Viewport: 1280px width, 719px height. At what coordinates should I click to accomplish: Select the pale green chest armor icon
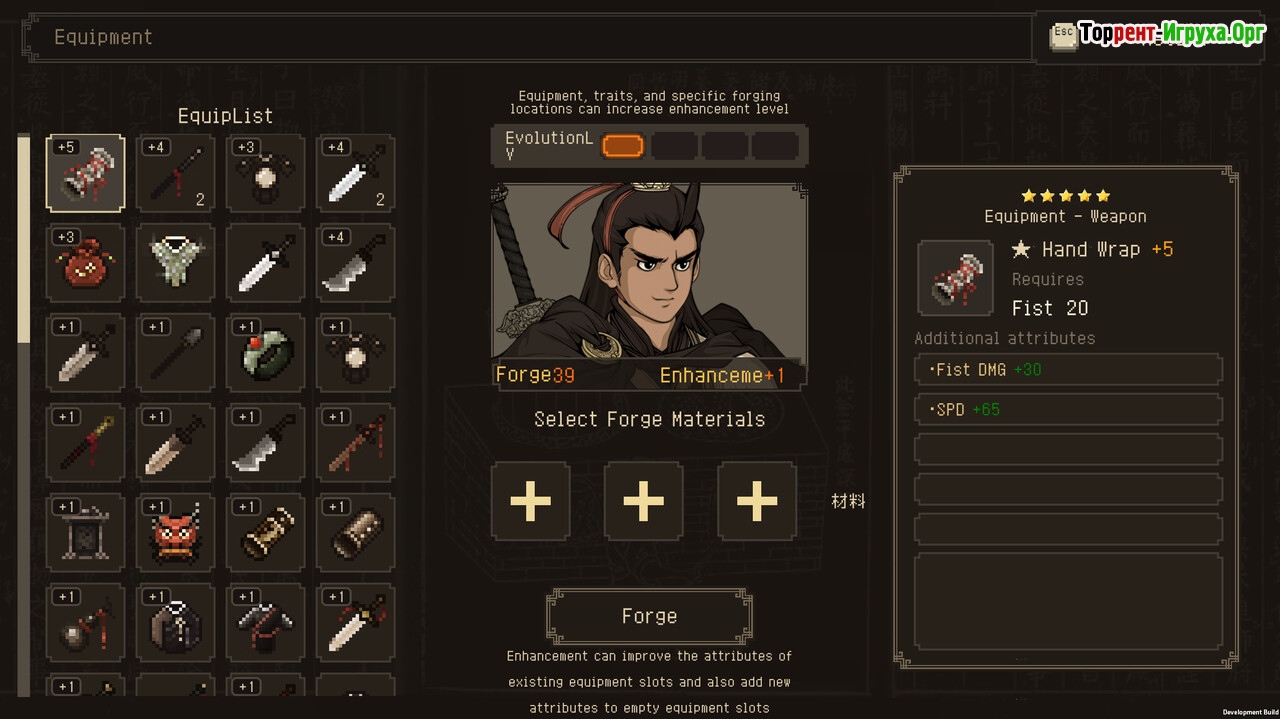[175, 263]
